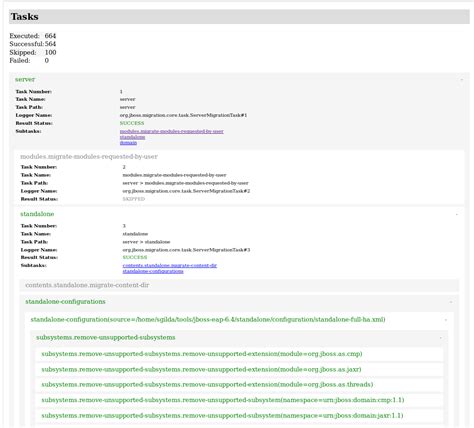Follow the domain subtask link
Viewport: 474px width, 428px height.
[x=128, y=143]
